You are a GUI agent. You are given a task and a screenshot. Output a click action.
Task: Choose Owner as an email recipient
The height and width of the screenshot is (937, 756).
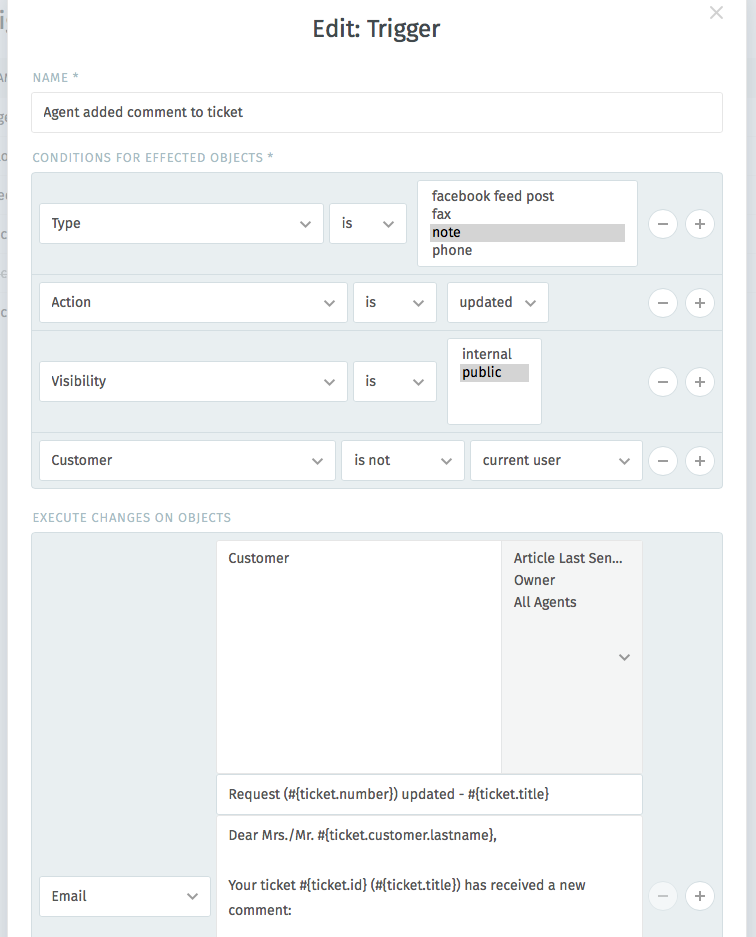point(534,580)
